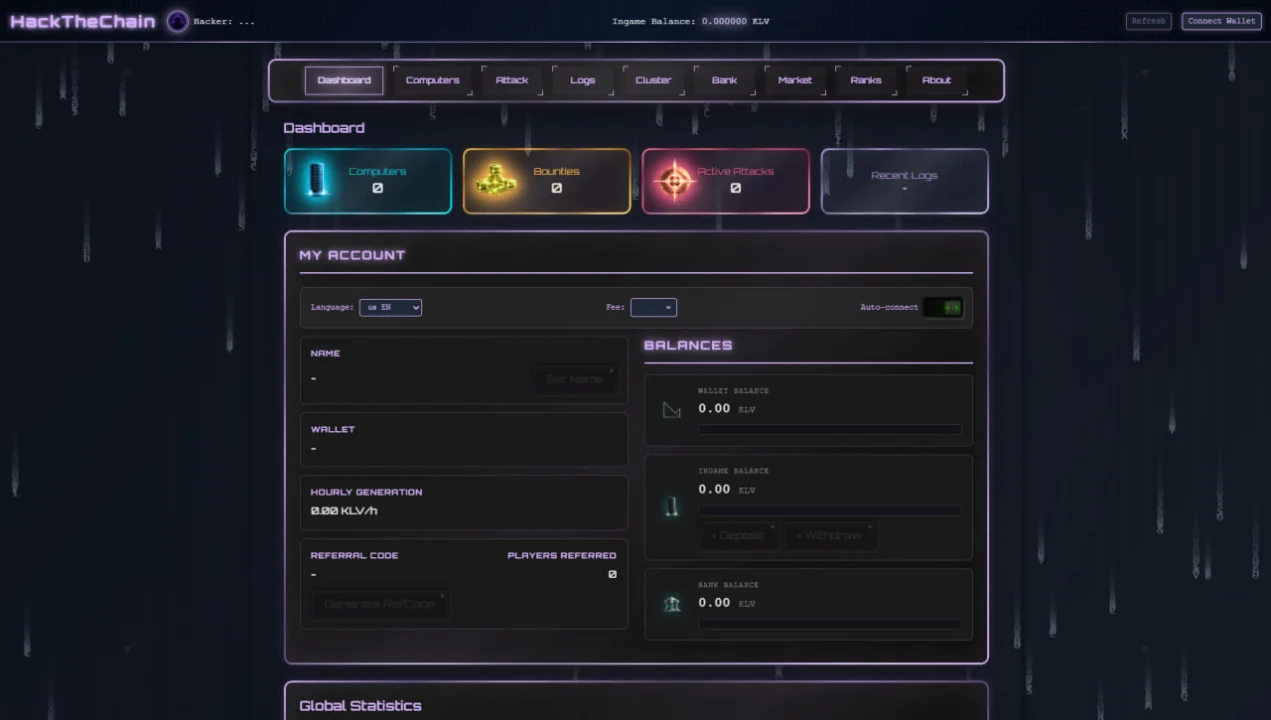1271x720 pixels.
Task: Select the Cluster tab
Action: [x=653, y=80]
